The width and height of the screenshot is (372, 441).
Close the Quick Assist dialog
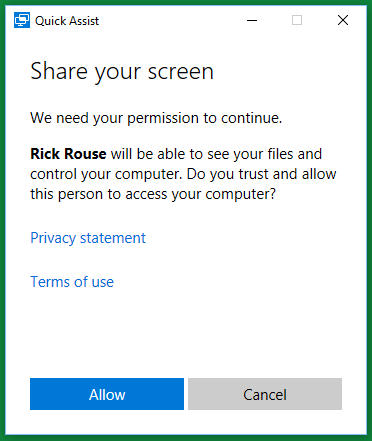343,20
